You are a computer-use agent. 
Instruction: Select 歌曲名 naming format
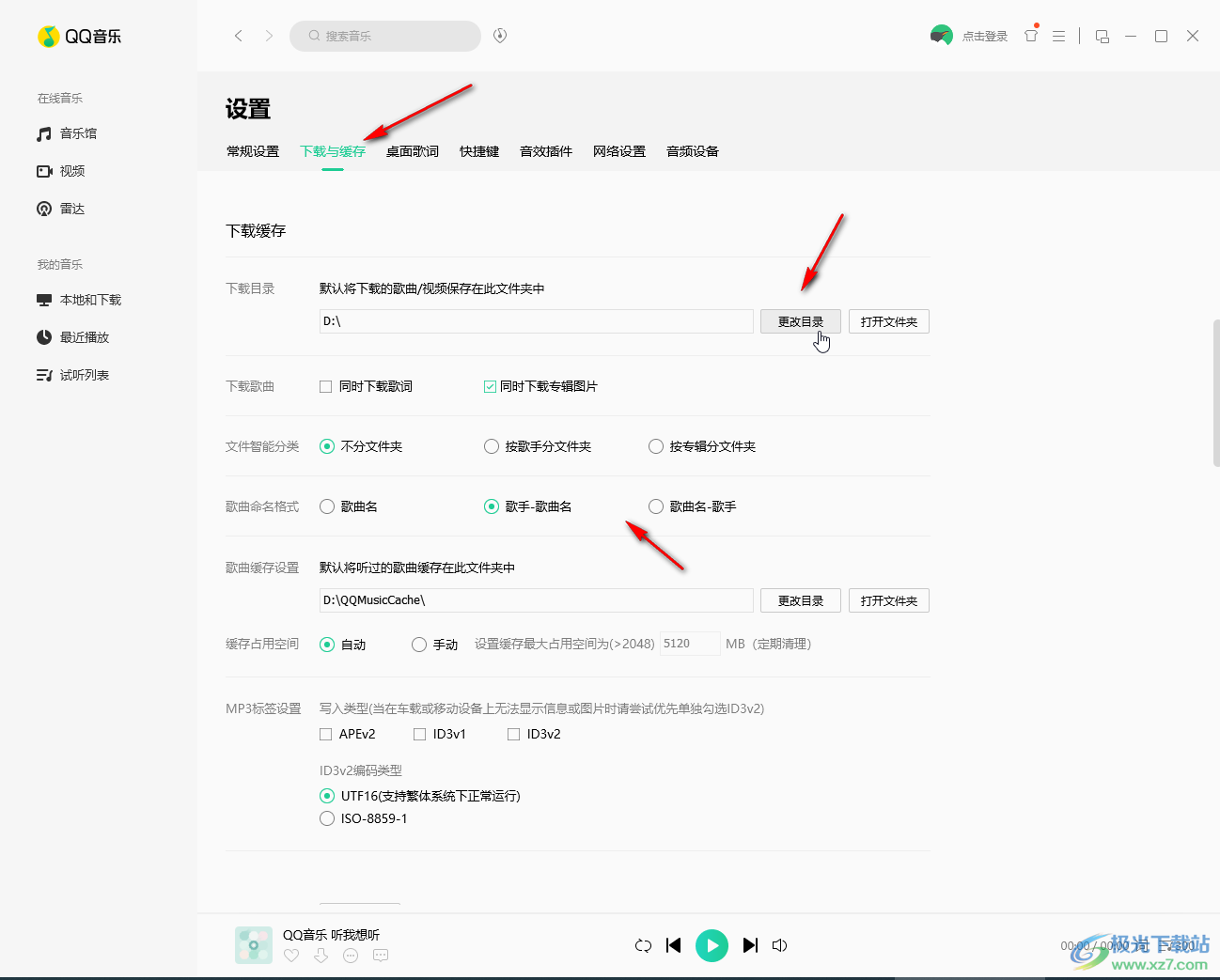pos(327,506)
